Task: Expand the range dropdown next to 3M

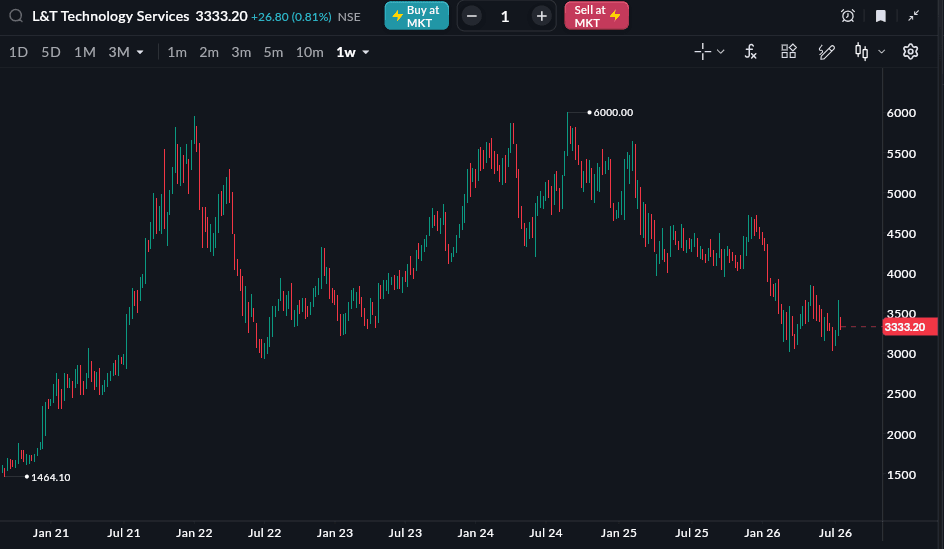Action: click(x=140, y=52)
